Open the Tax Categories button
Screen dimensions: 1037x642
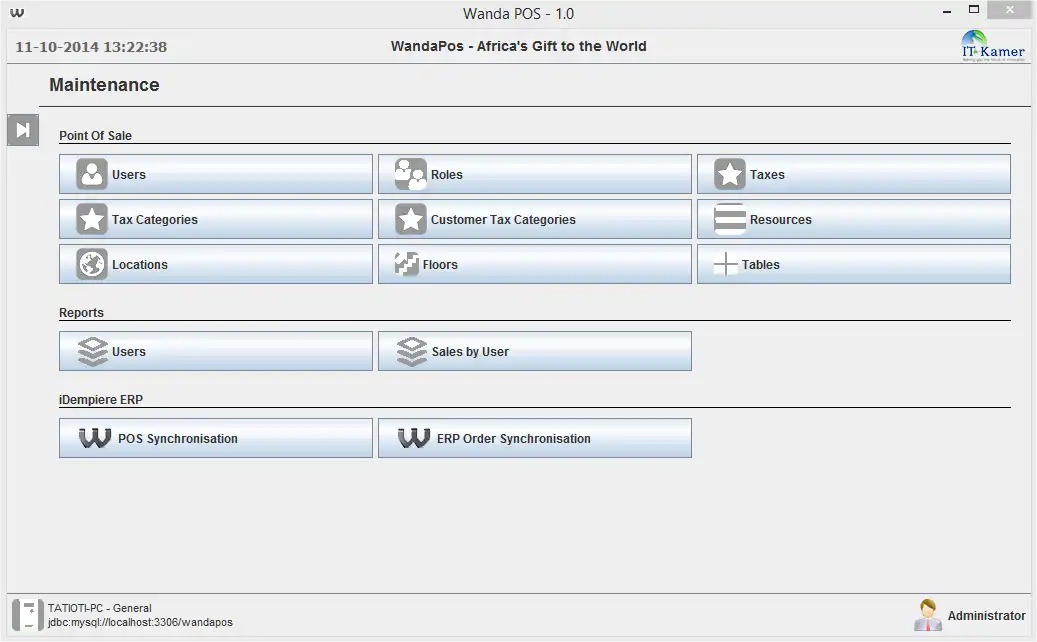pos(216,220)
